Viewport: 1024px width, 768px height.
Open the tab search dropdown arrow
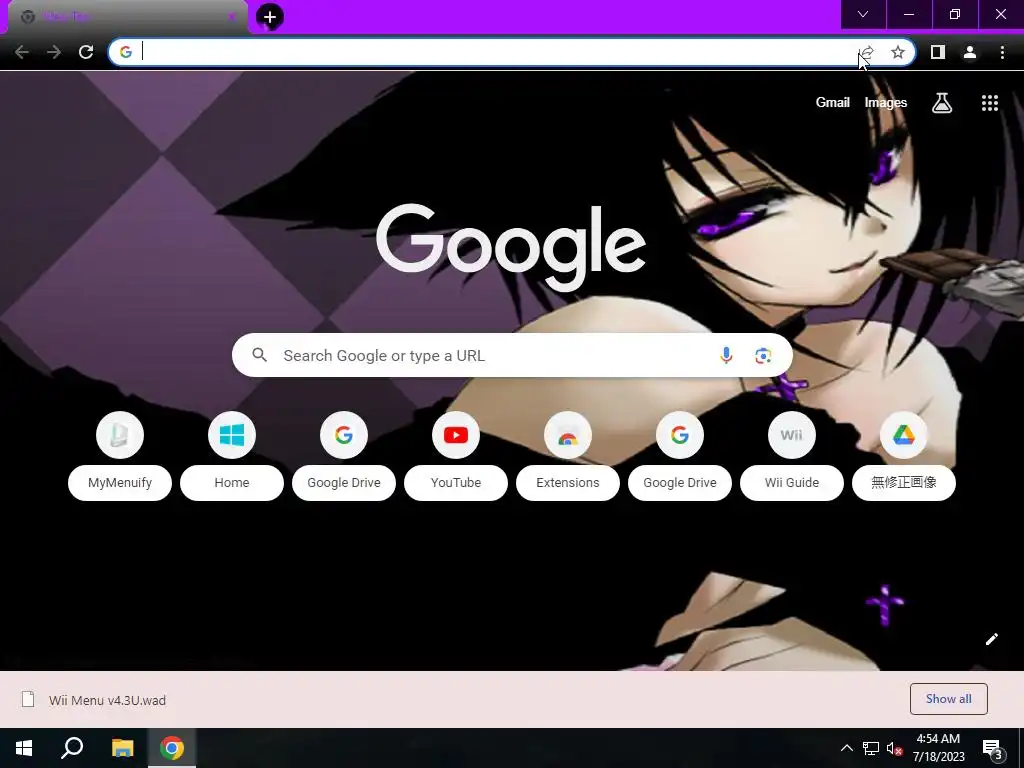pos(863,14)
